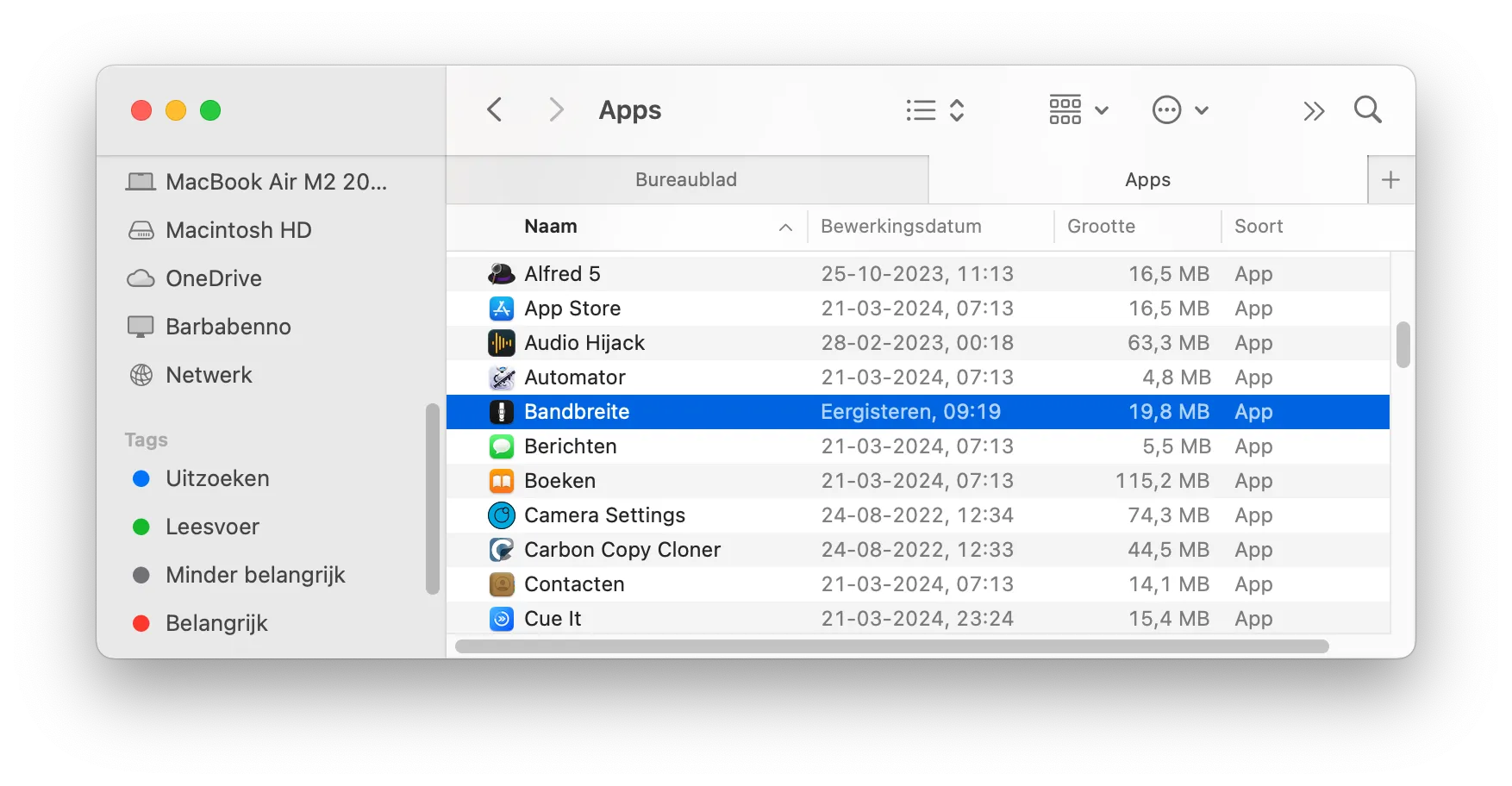1512x786 pixels.
Task: Select the Bandbreite name
Action: click(577, 412)
